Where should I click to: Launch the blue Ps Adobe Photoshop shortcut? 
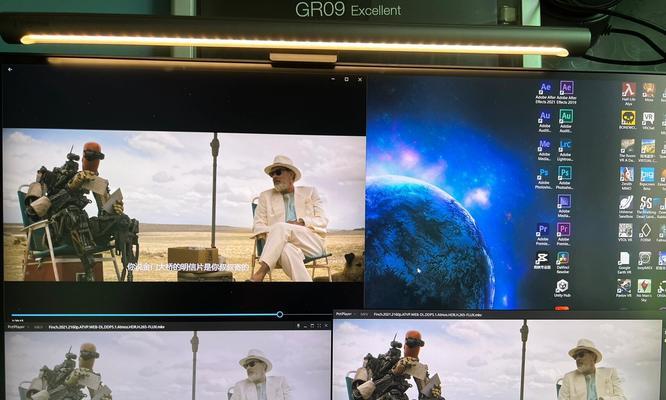coord(544,178)
